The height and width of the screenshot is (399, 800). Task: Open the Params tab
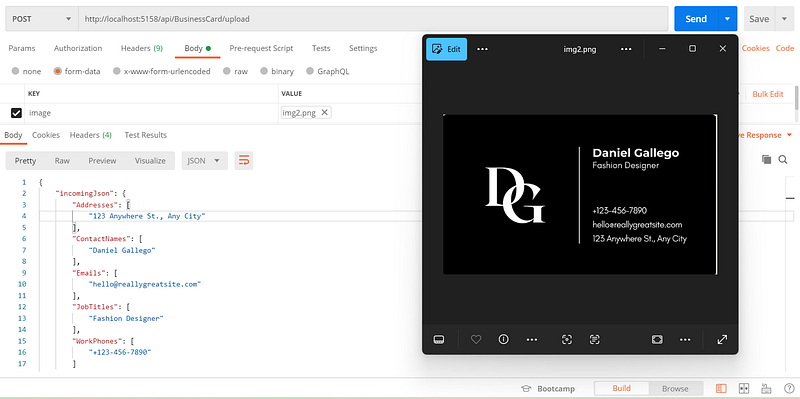point(22,48)
